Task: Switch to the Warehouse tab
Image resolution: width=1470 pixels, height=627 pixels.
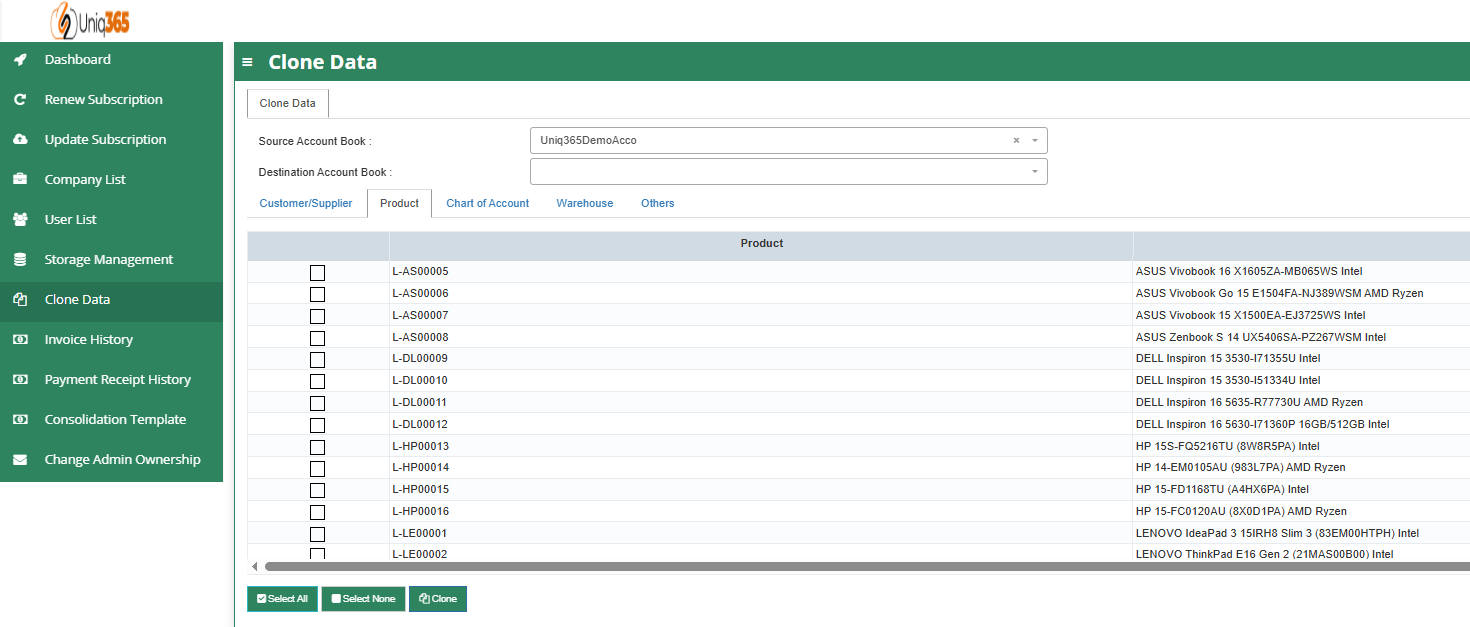Action: coord(585,203)
